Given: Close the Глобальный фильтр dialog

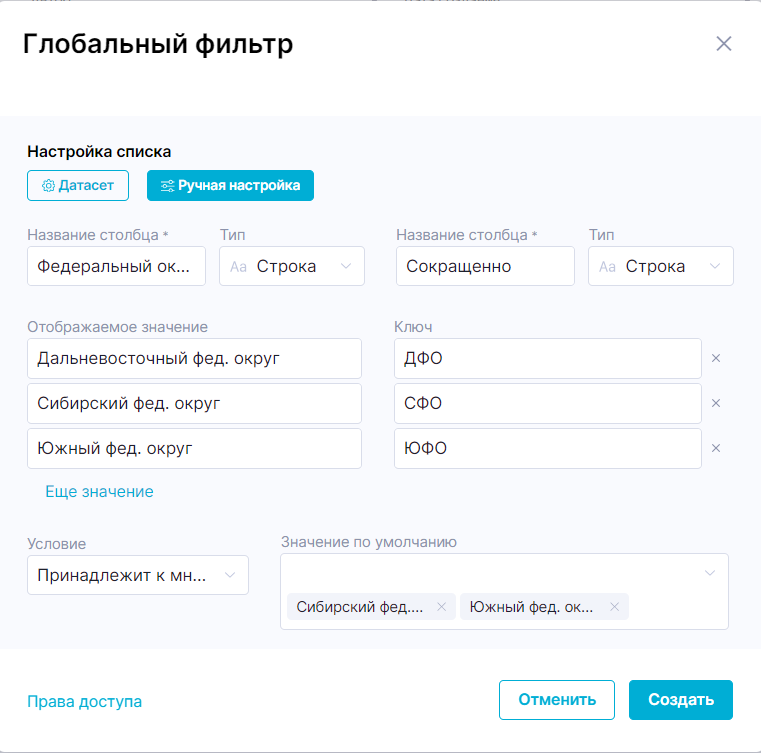Looking at the screenshot, I should pyautogui.click(x=724, y=43).
